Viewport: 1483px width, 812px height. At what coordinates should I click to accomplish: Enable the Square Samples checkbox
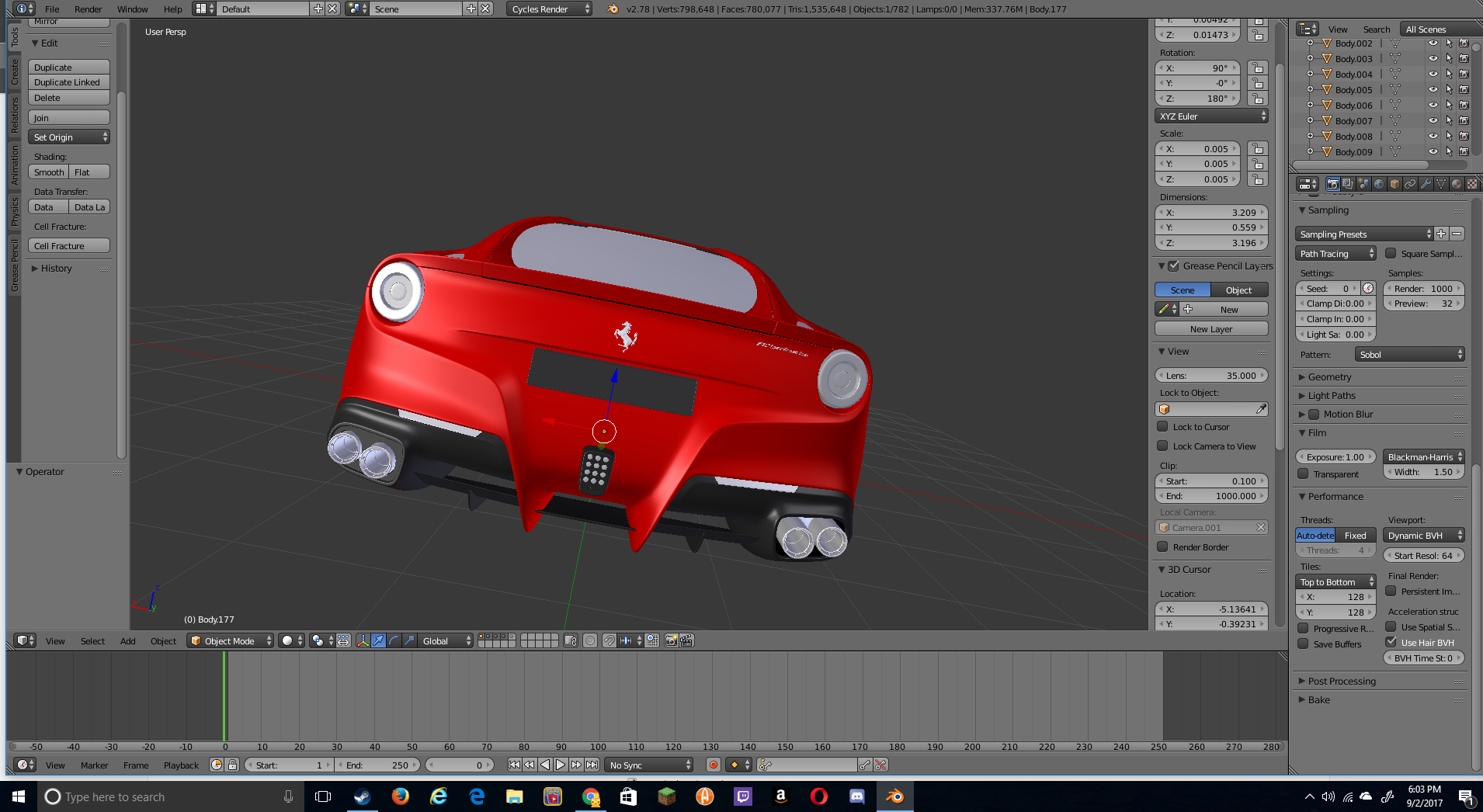click(1391, 253)
